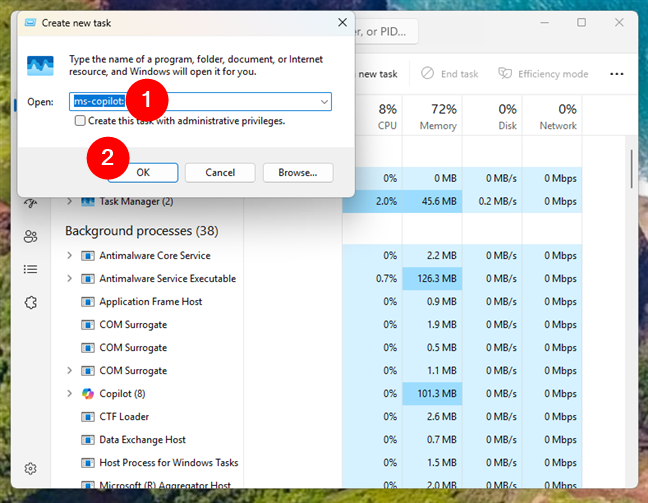Open the Details page list icon in sidebar
Image resolution: width=648 pixels, height=503 pixels.
31,269
